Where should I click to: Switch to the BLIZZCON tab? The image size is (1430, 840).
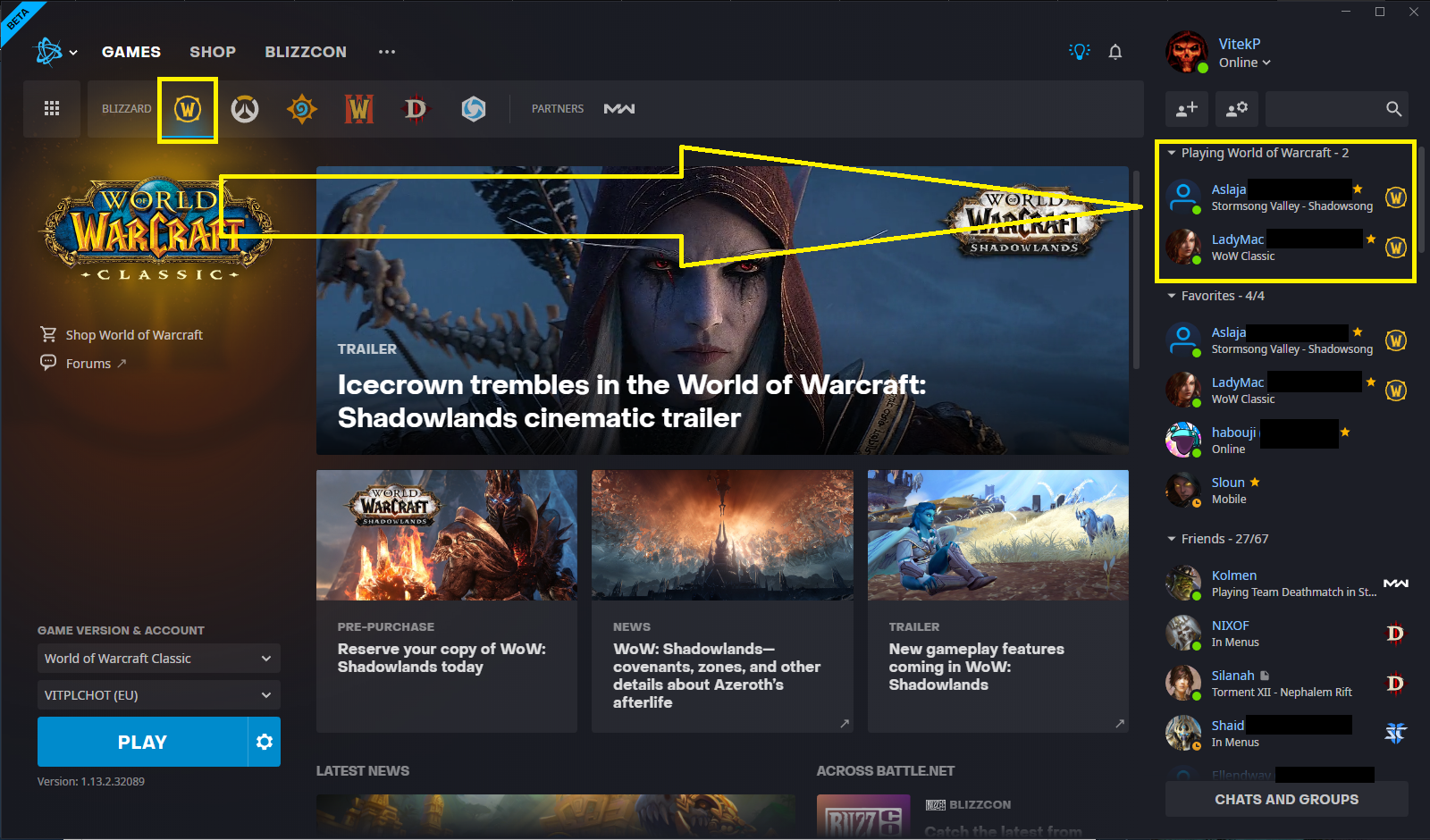pyautogui.click(x=306, y=52)
